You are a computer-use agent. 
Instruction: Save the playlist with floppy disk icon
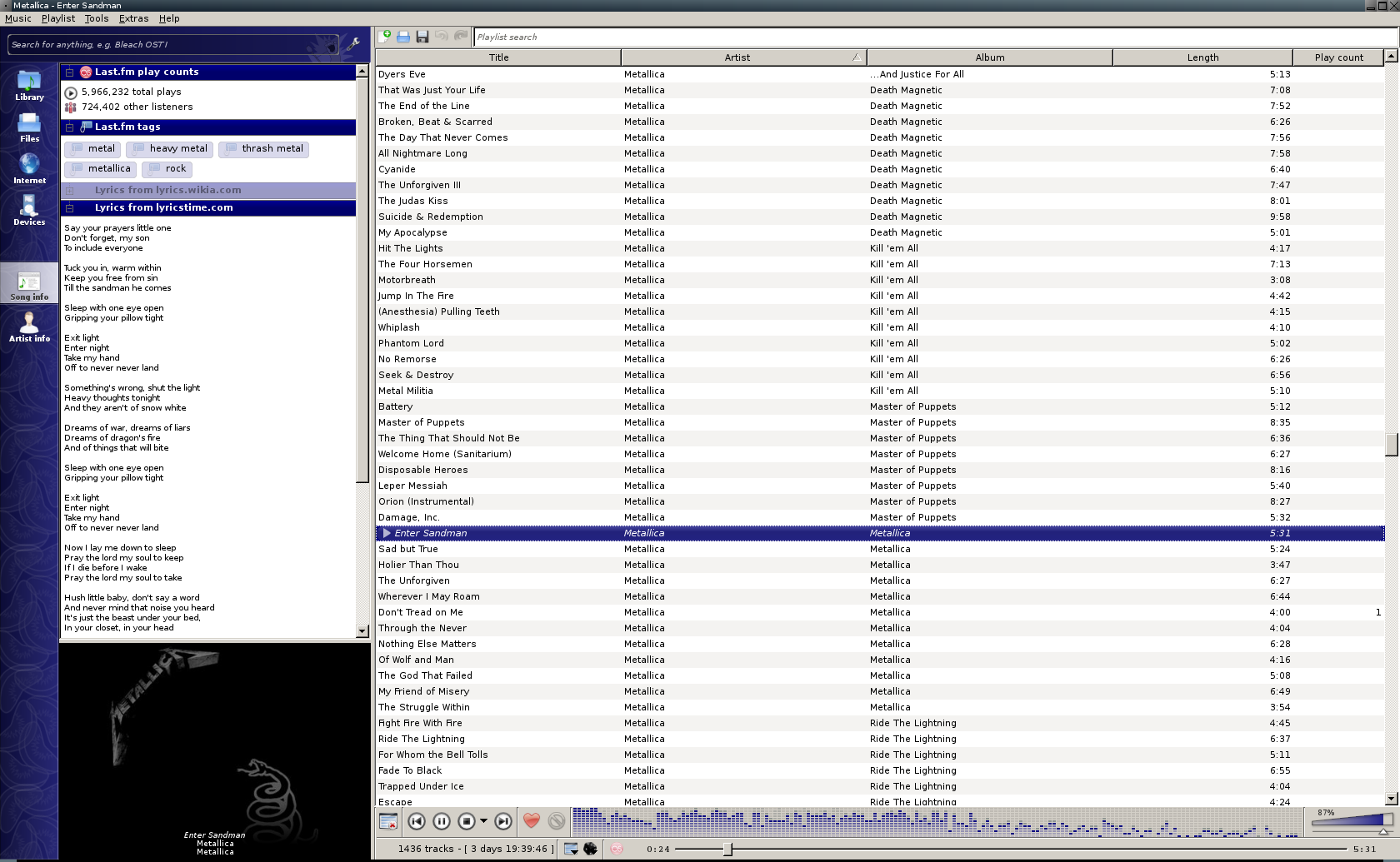(422, 36)
